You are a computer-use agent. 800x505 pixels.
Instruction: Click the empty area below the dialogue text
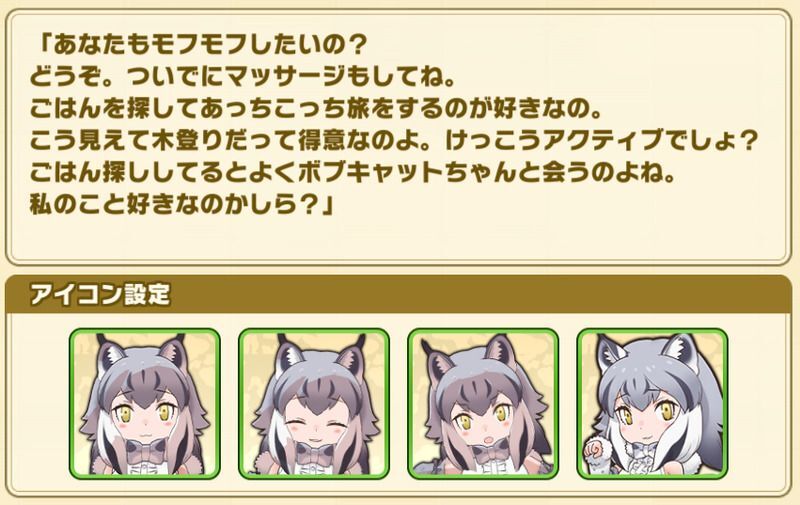click(398, 240)
